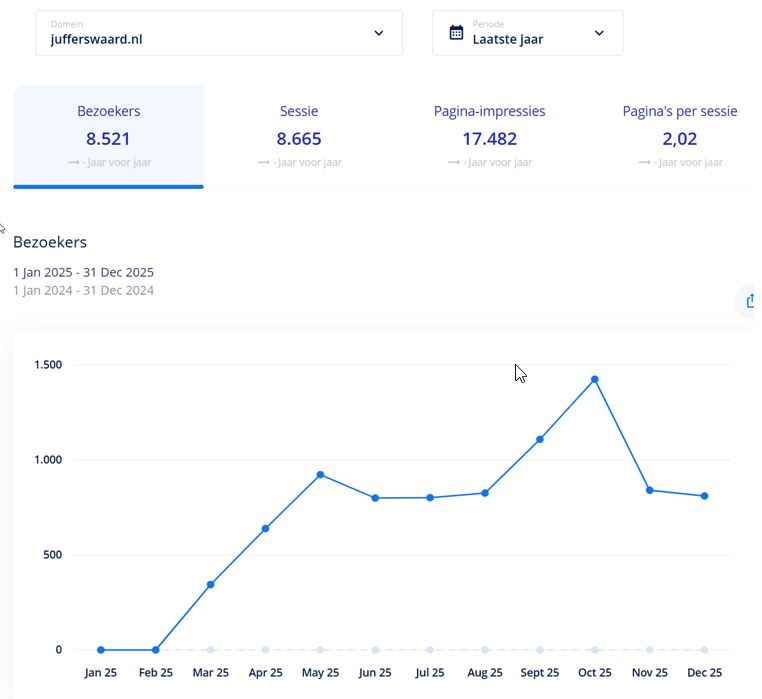762x699 pixels.
Task: Select the Sept 25 data point
Action: pos(540,439)
